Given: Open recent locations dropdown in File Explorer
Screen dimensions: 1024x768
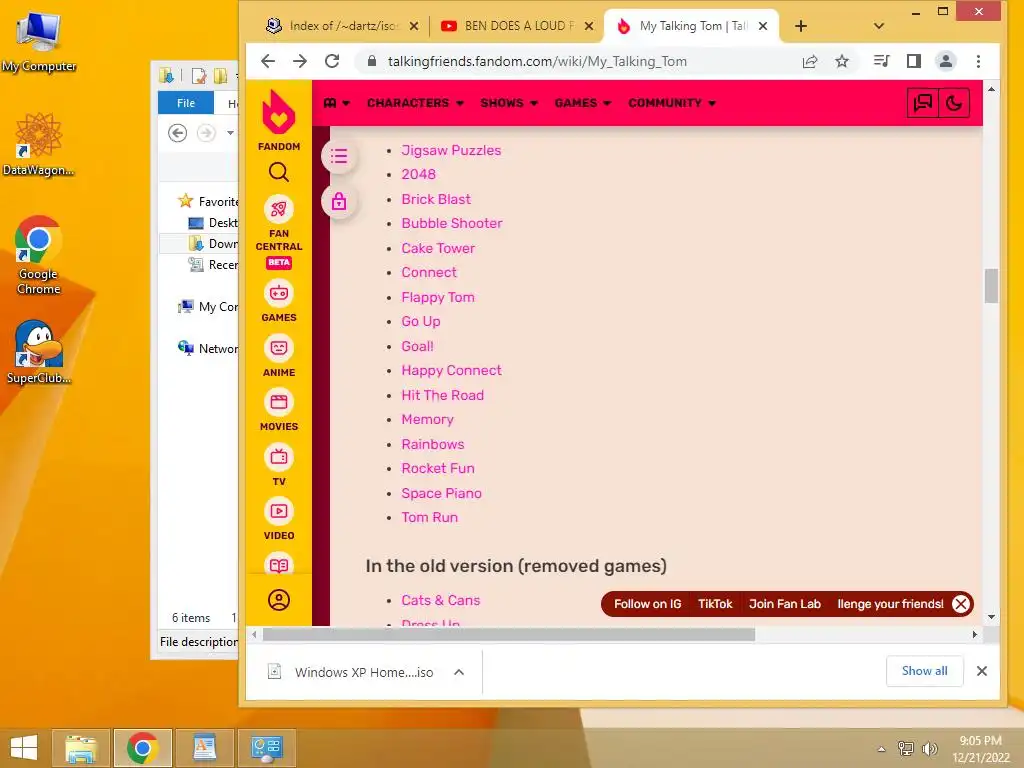Looking at the screenshot, I should coord(231,133).
